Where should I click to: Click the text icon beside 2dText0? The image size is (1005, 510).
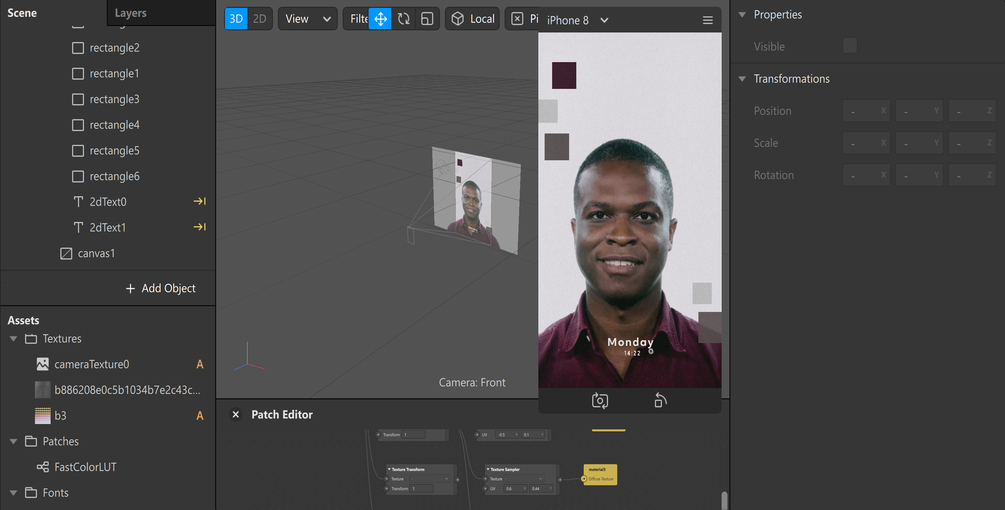coord(78,202)
